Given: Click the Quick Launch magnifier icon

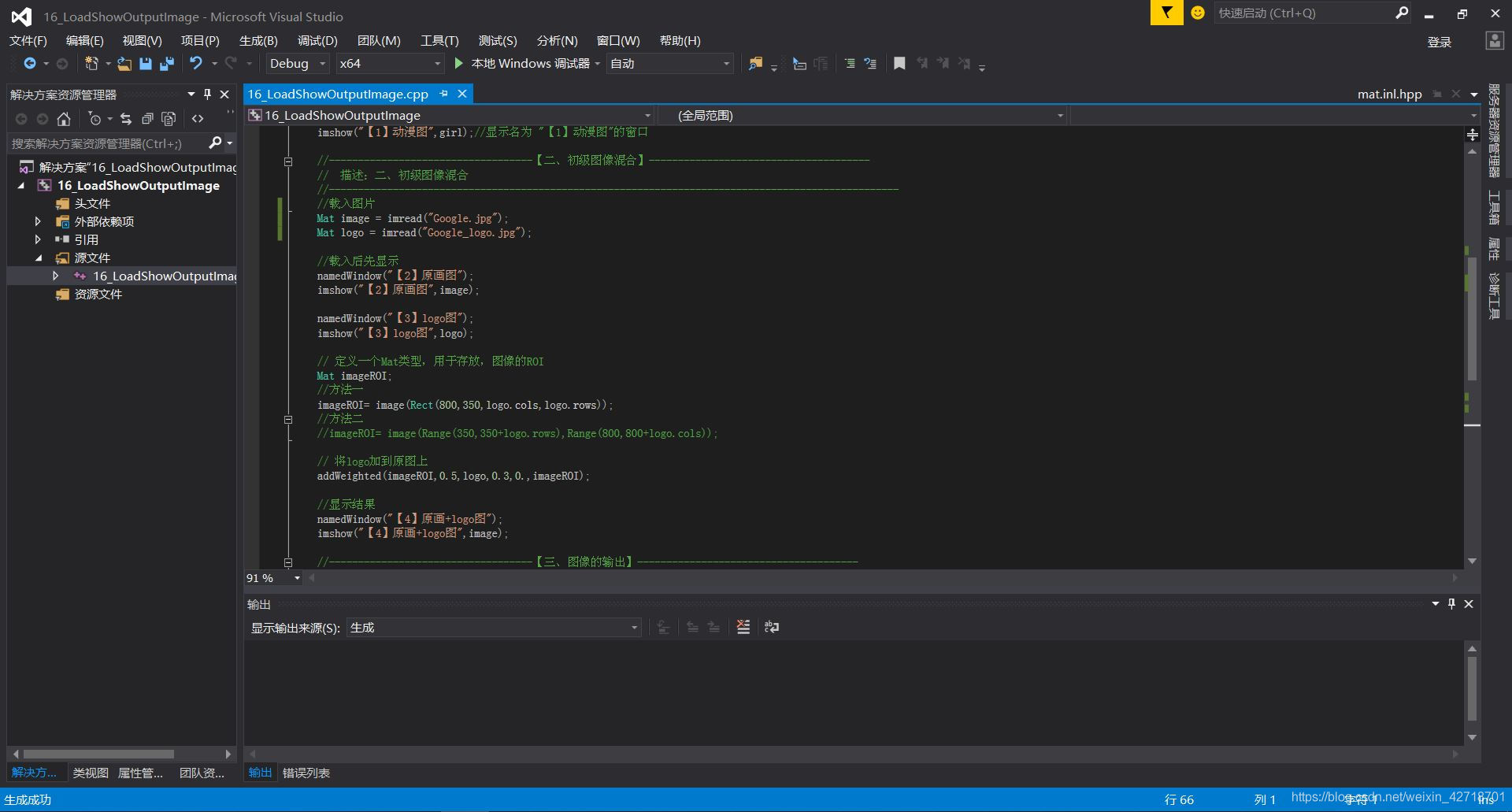Looking at the screenshot, I should tap(1402, 13).
